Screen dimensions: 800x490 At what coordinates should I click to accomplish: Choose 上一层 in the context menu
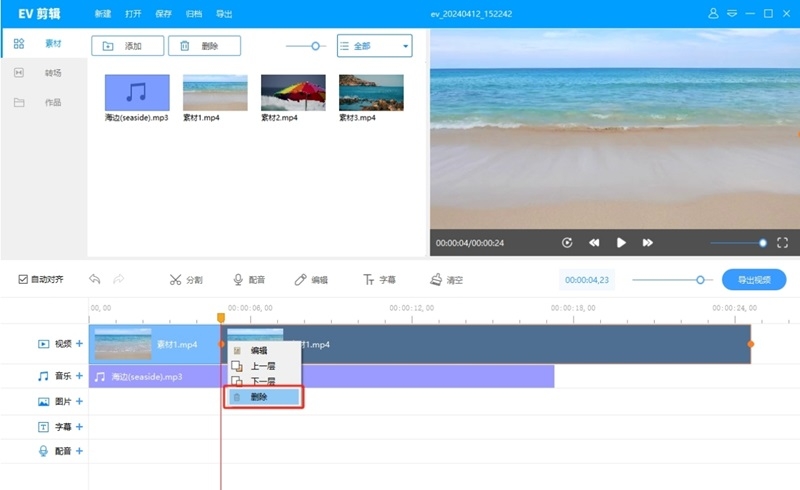click(x=262, y=366)
